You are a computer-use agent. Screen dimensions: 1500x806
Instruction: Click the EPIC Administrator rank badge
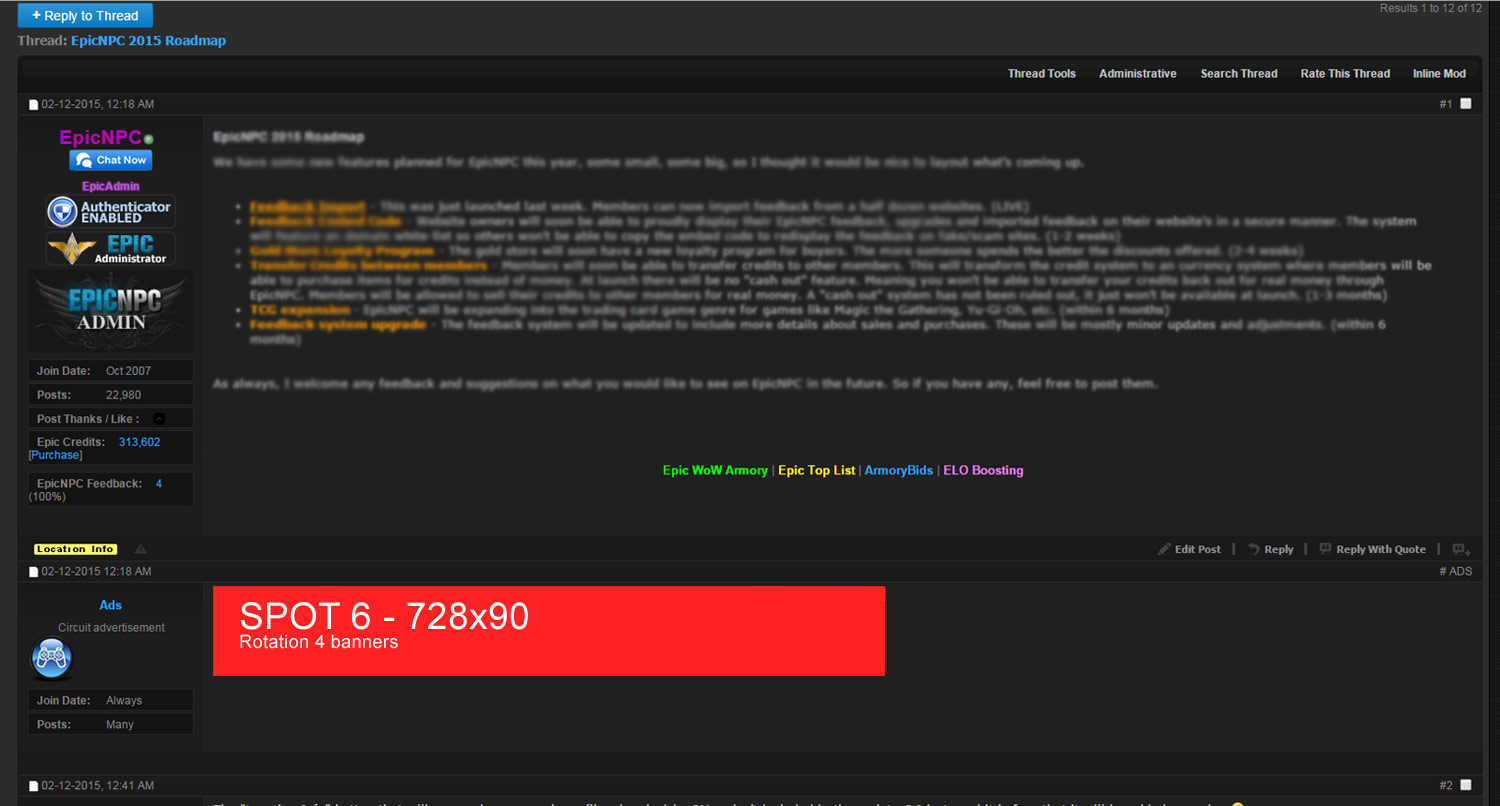(x=111, y=249)
